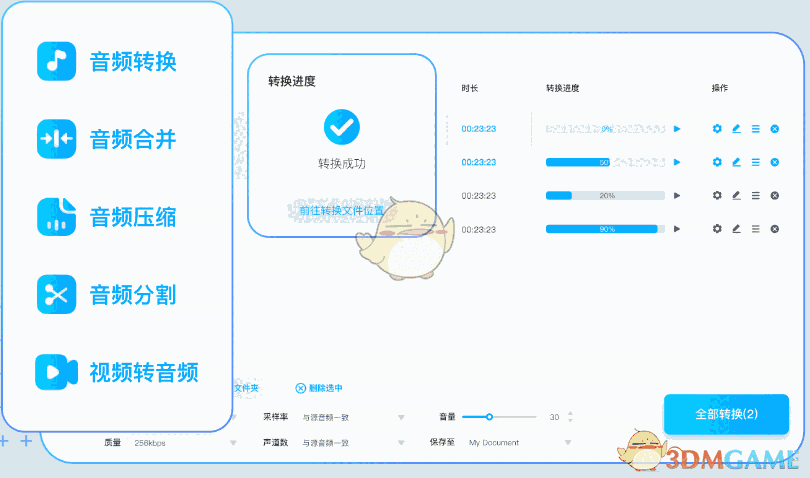This screenshot has height=478, width=810.
Task: Click the 转换进度 progress column header
Action: point(563,88)
